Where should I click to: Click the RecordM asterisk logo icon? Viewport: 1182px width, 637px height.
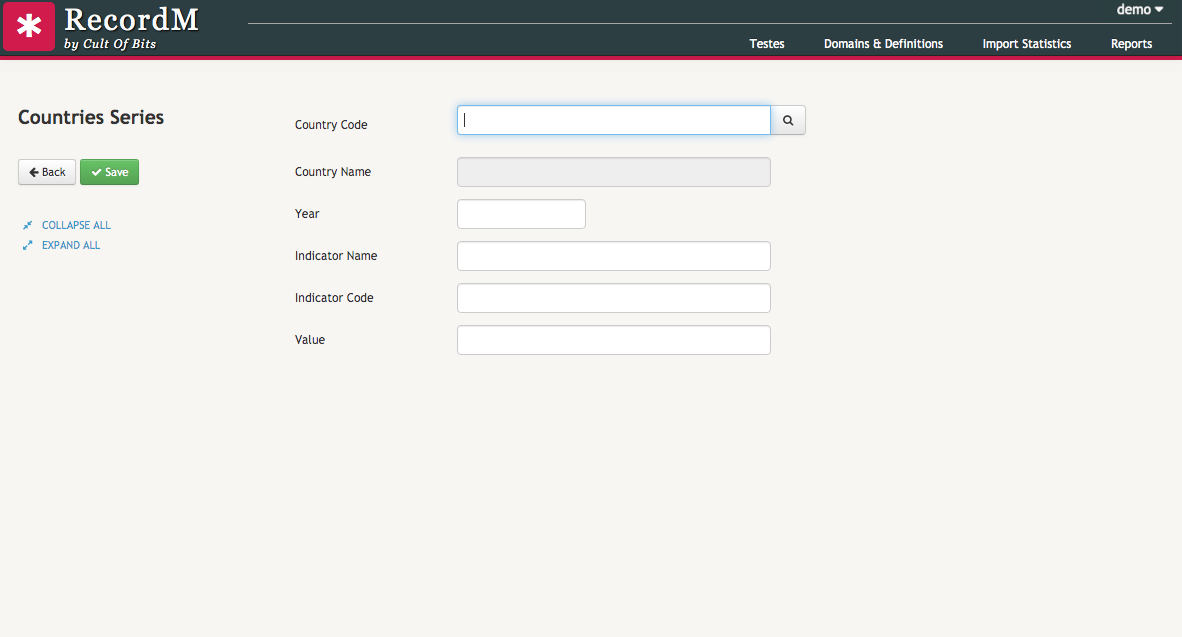[x=29, y=26]
